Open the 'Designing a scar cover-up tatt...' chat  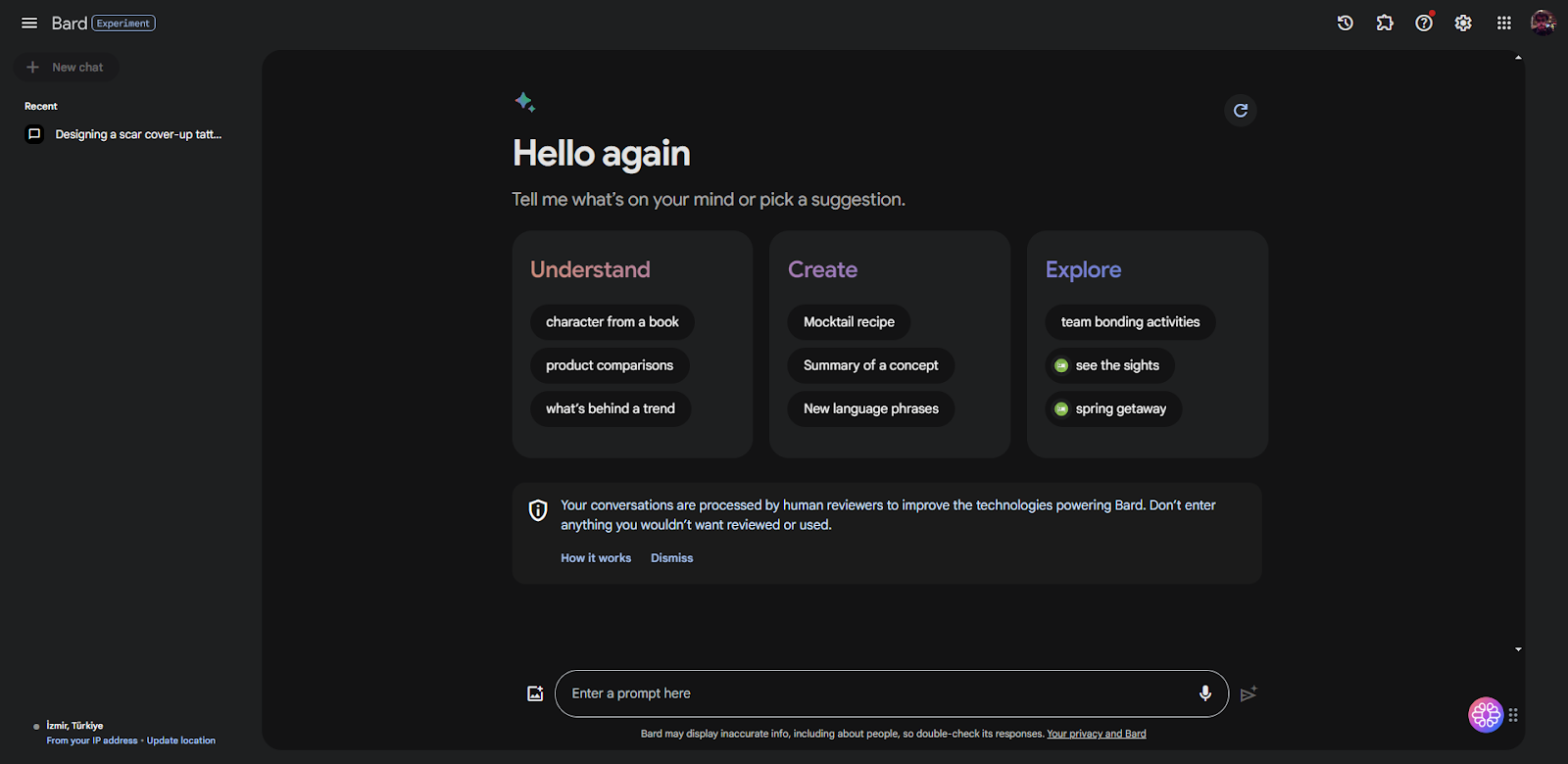pos(138,134)
